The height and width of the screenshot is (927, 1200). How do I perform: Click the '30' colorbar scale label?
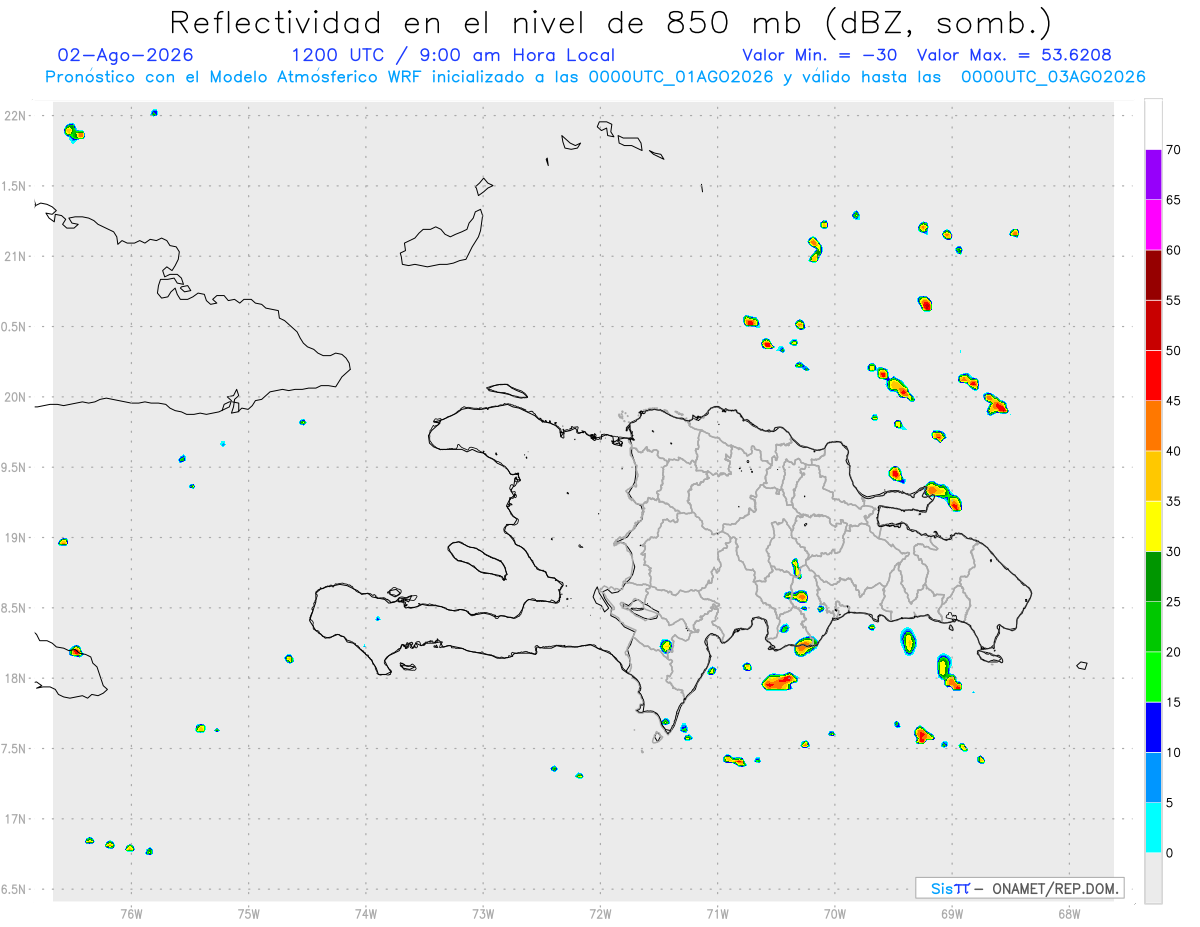point(1174,552)
